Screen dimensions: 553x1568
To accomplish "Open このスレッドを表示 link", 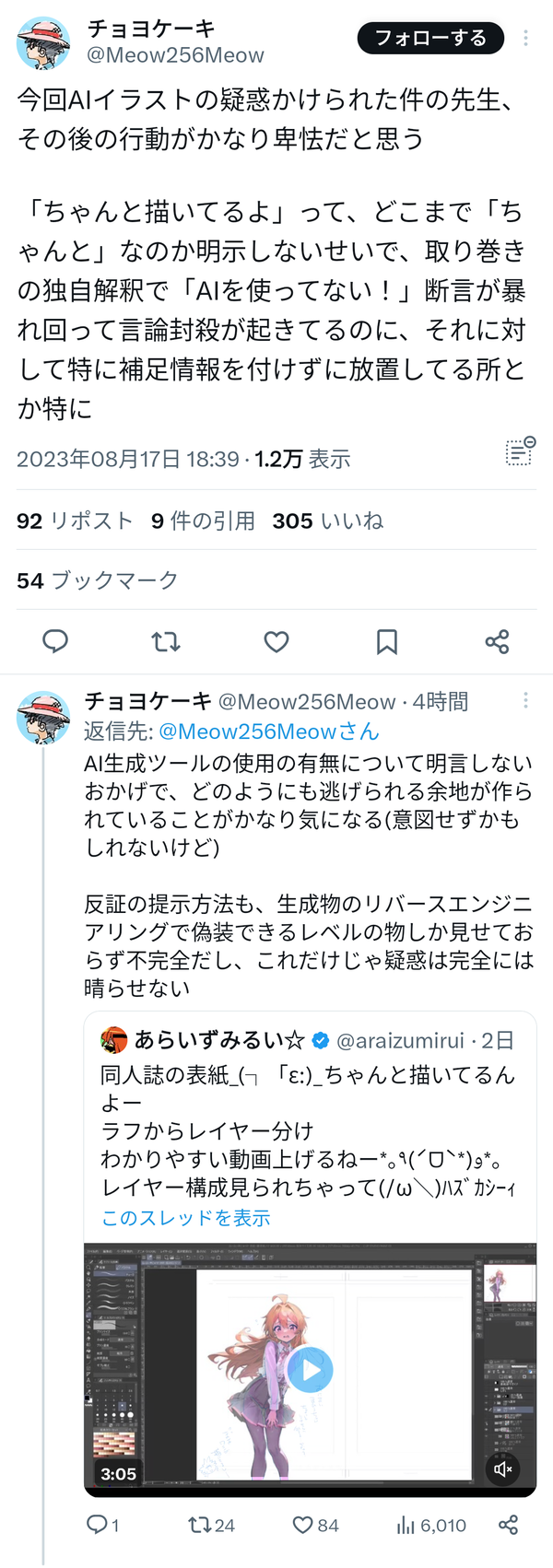I will pyautogui.click(x=186, y=1218).
